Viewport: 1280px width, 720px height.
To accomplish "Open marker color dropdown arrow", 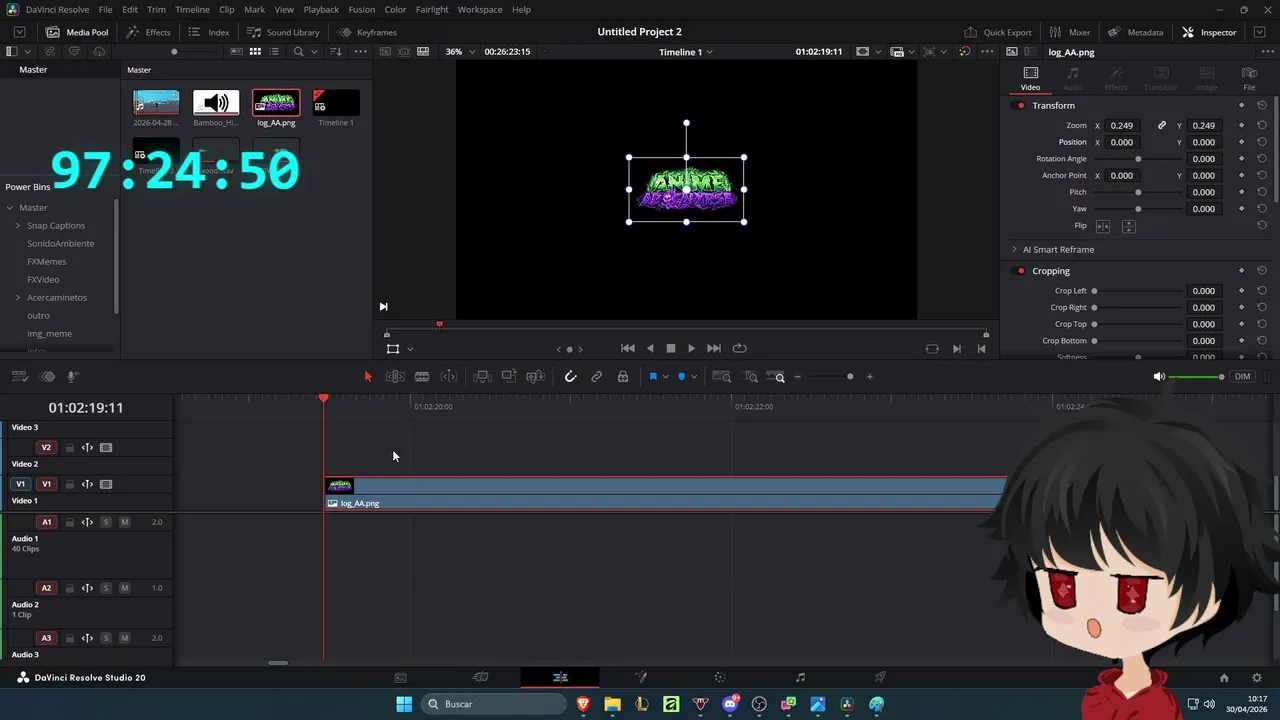I will pyautogui.click(x=695, y=377).
